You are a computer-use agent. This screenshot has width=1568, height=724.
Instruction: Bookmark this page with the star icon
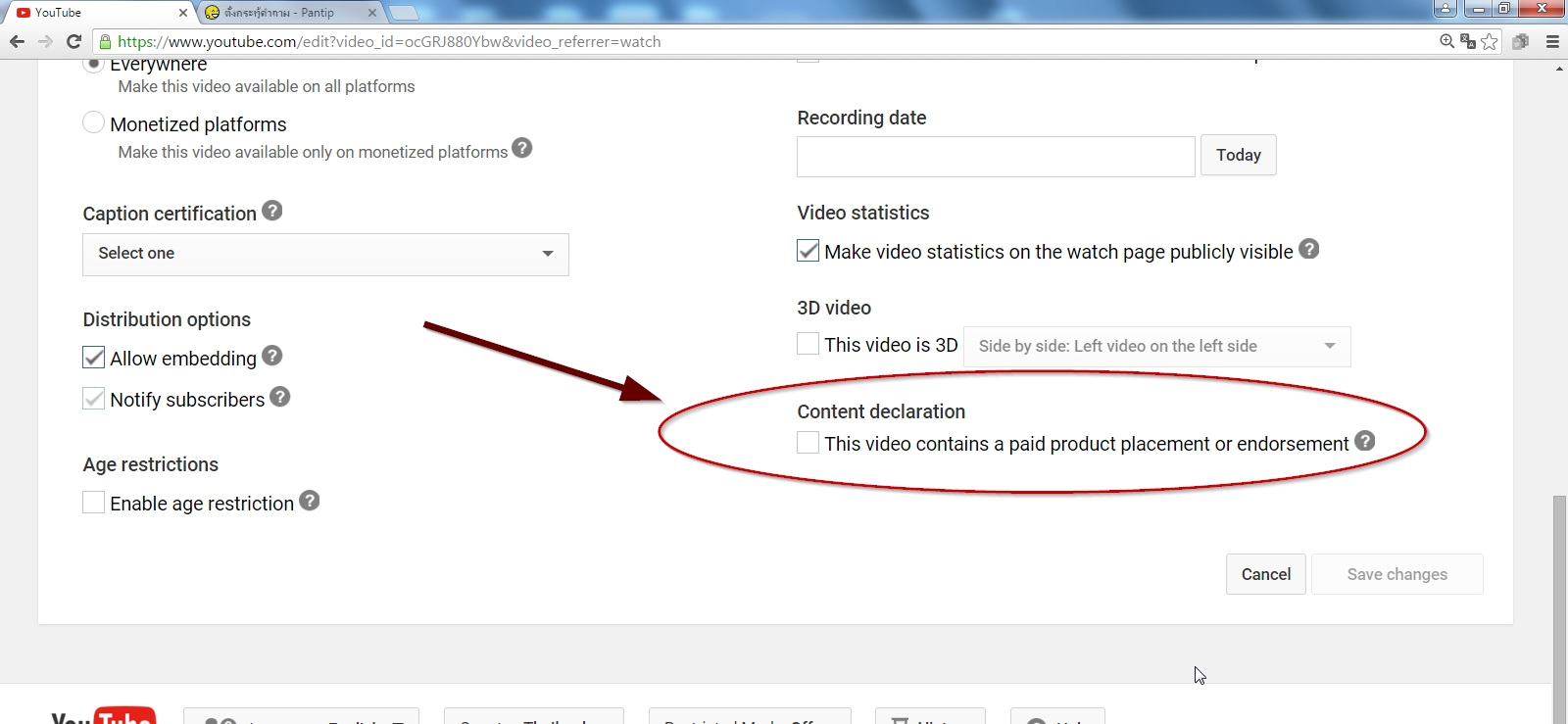pos(1490,41)
